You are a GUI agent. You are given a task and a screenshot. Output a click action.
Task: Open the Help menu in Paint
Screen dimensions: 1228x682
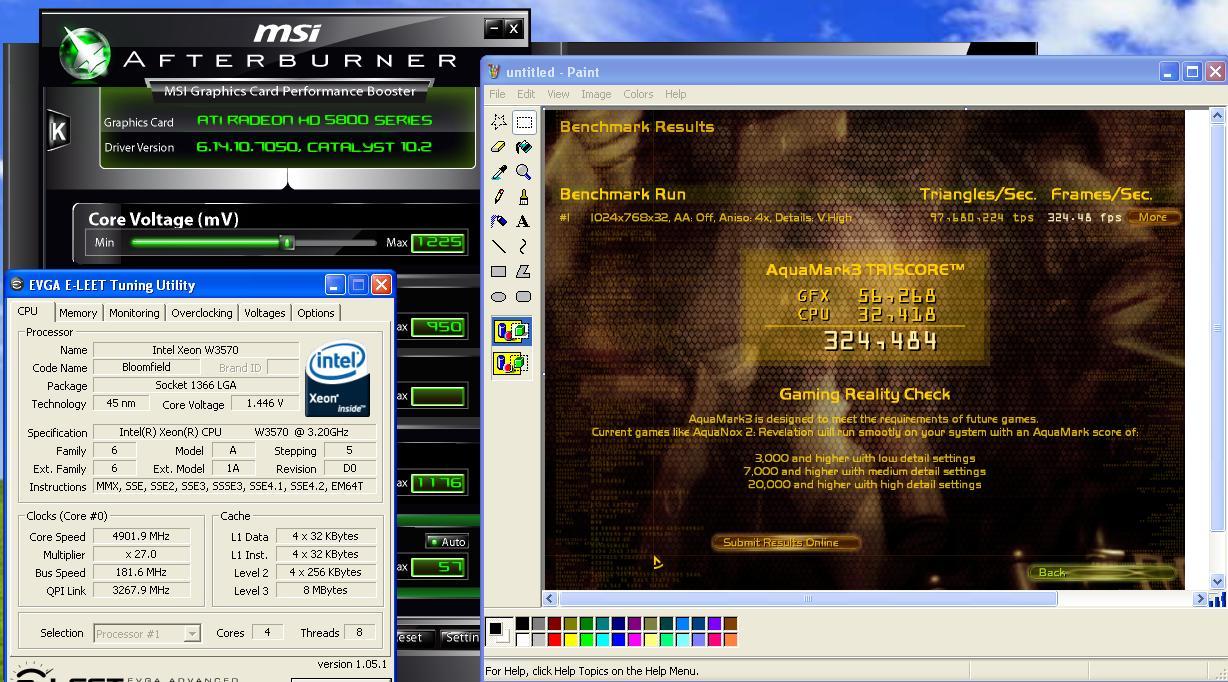(676, 94)
